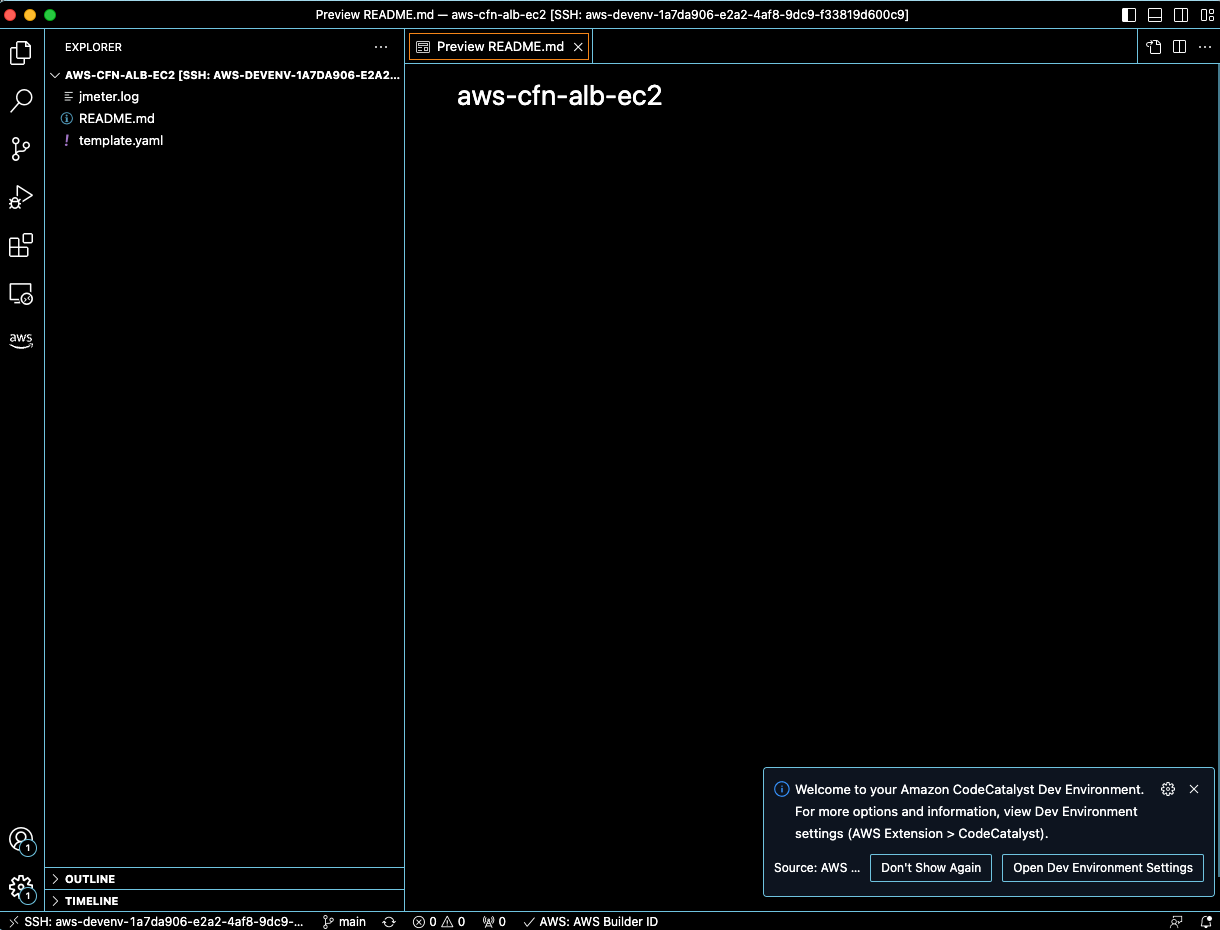The height and width of the screenshot is (930, 1220).
Task: Click the Show Source icon in editor toolbar
Action: tap(1154, 47)
